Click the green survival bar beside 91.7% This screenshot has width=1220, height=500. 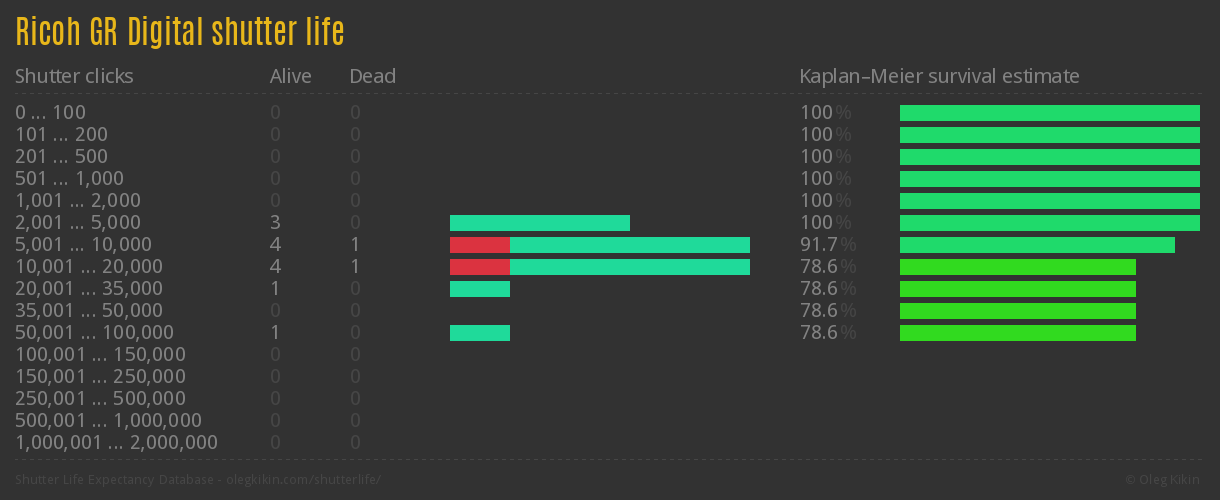[x=1037, y=245]
